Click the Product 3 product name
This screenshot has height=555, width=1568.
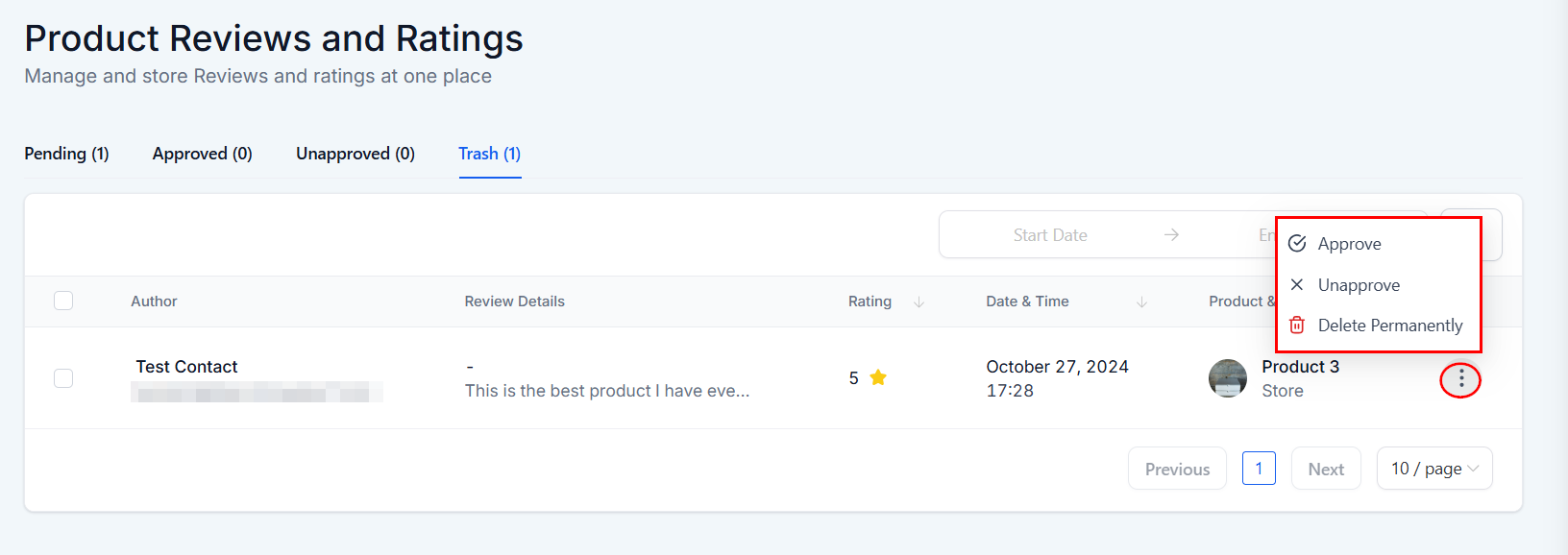[1300, 367]
